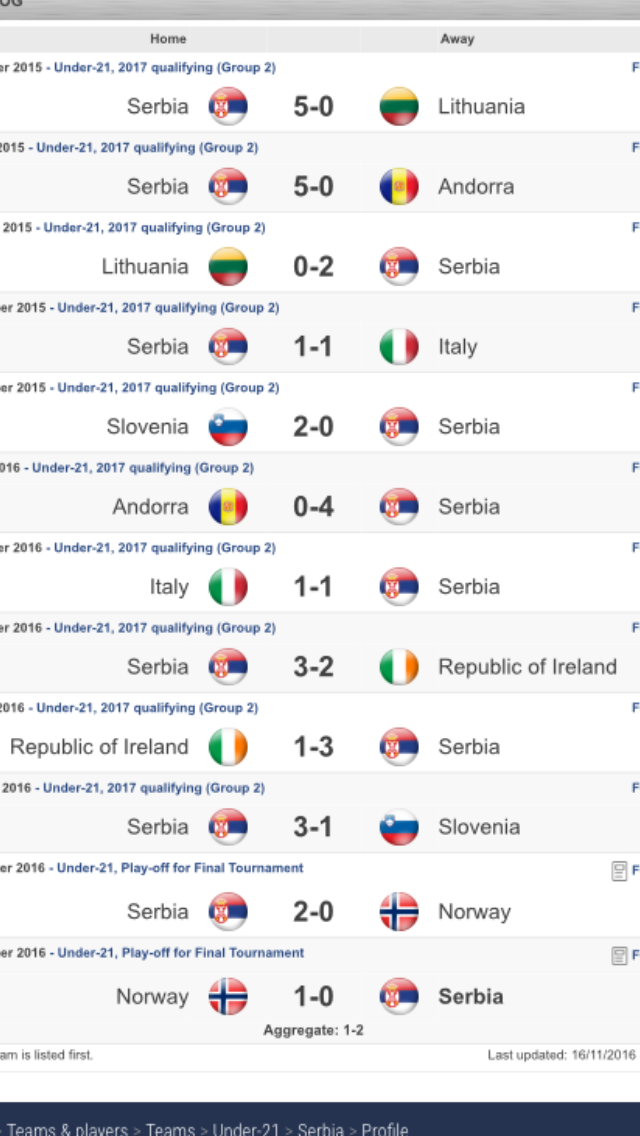Viewport: 640px width, 1136px height.
Task: Open match report icon for Norway 1-0 Serbia
Action: pos(619,954)
